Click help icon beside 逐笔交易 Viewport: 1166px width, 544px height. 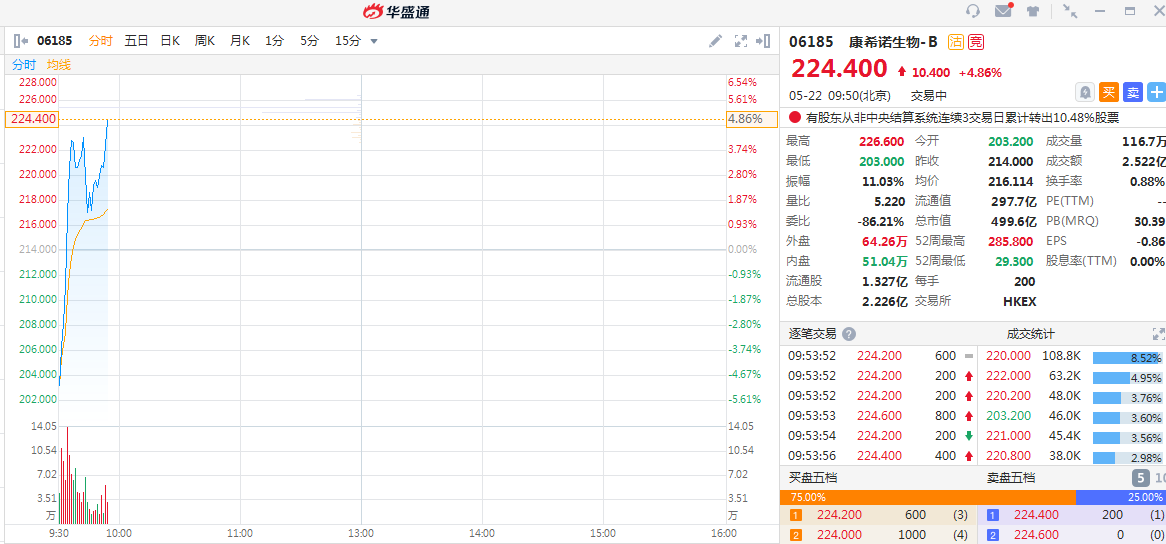point(849,334)
